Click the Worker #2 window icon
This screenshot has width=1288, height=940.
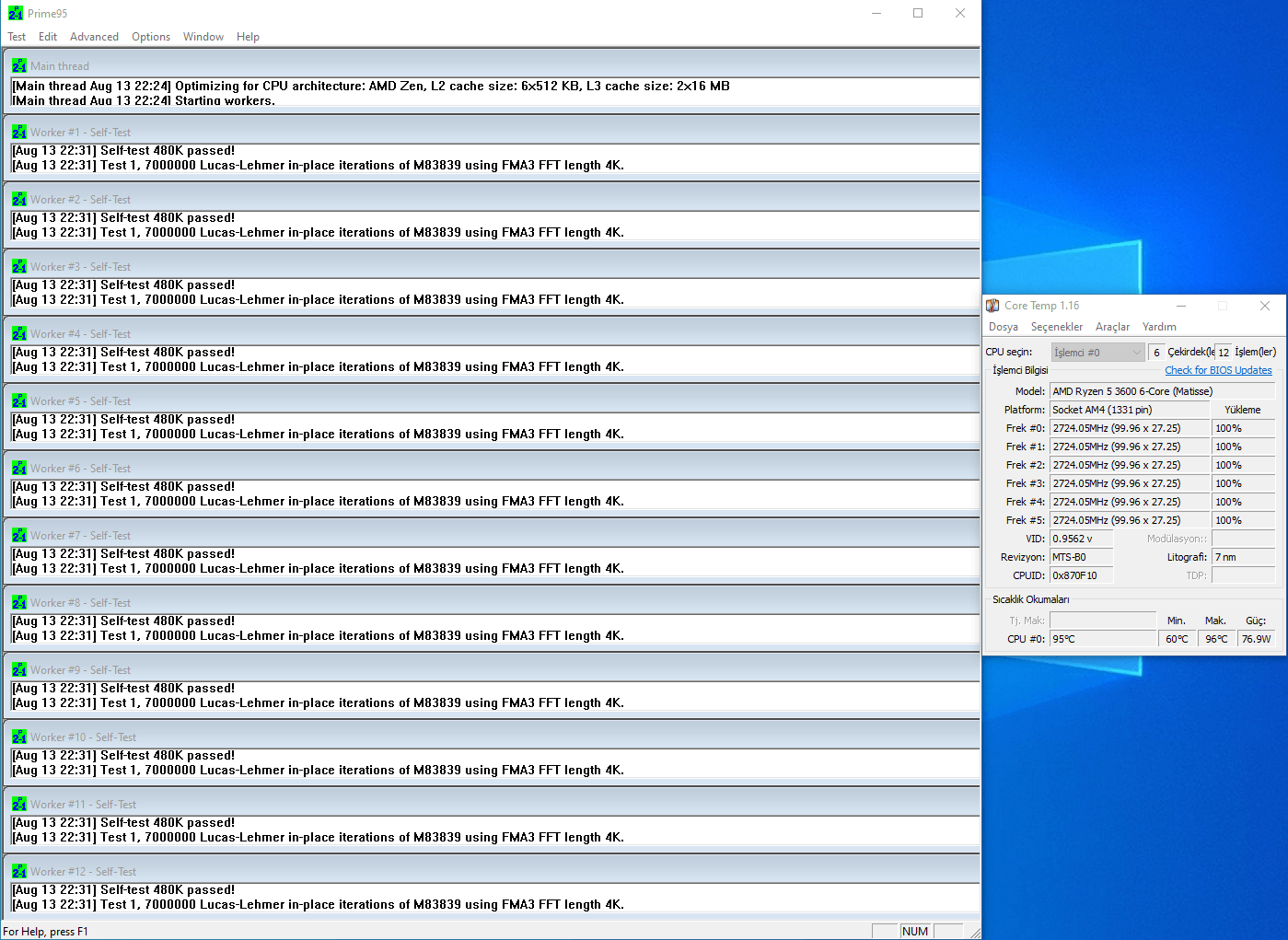(19, 199)
